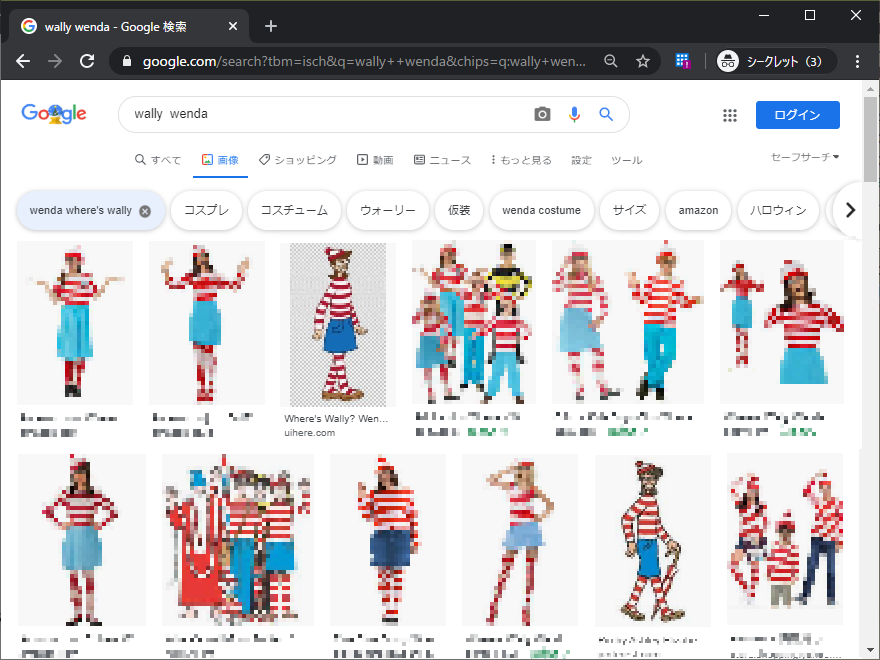Select the wenda costume filter chip
Image resolution: width=880 pixels, height=660 pixels.
pyautogui.click(x=542, y=210)
